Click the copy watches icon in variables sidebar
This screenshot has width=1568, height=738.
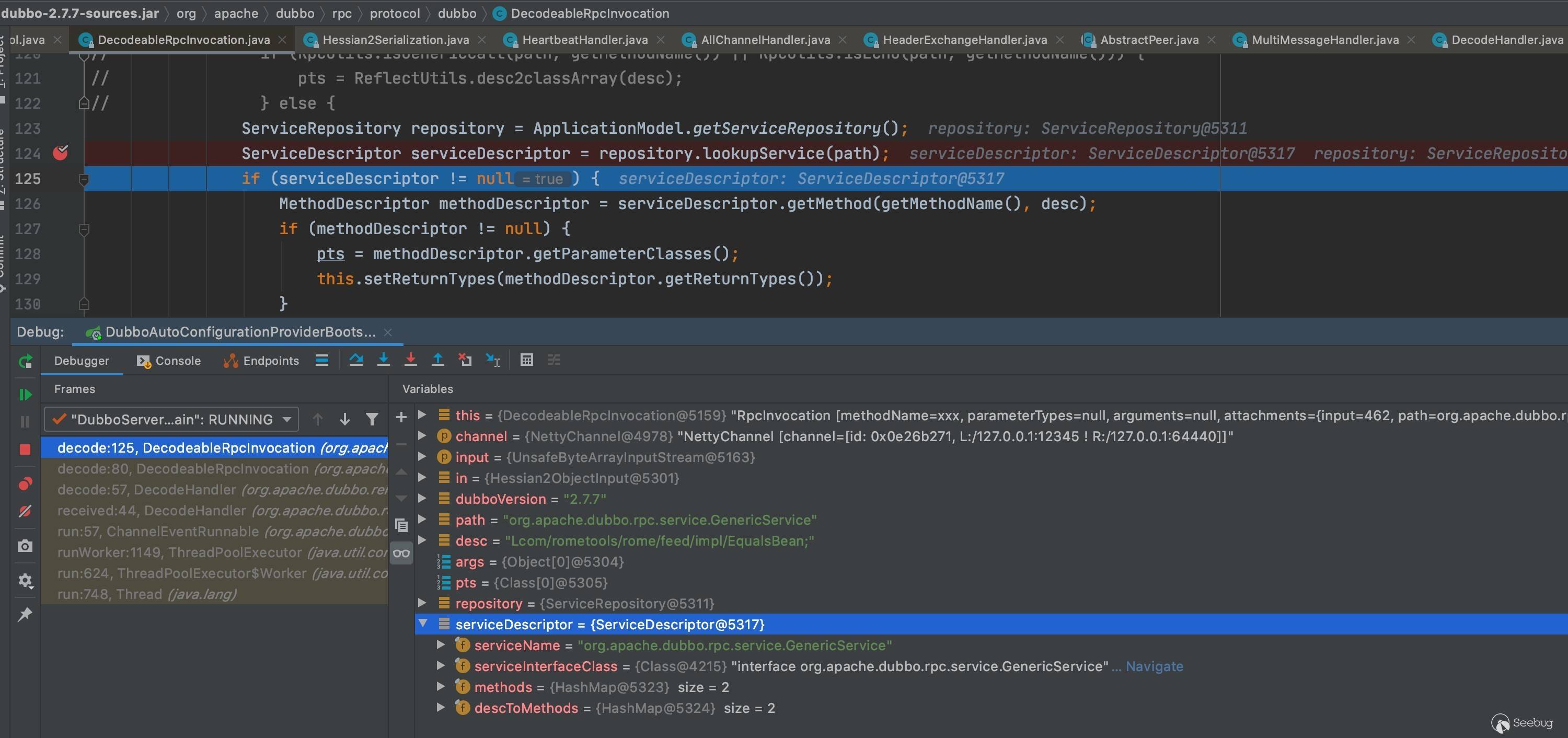coord(401,525)
